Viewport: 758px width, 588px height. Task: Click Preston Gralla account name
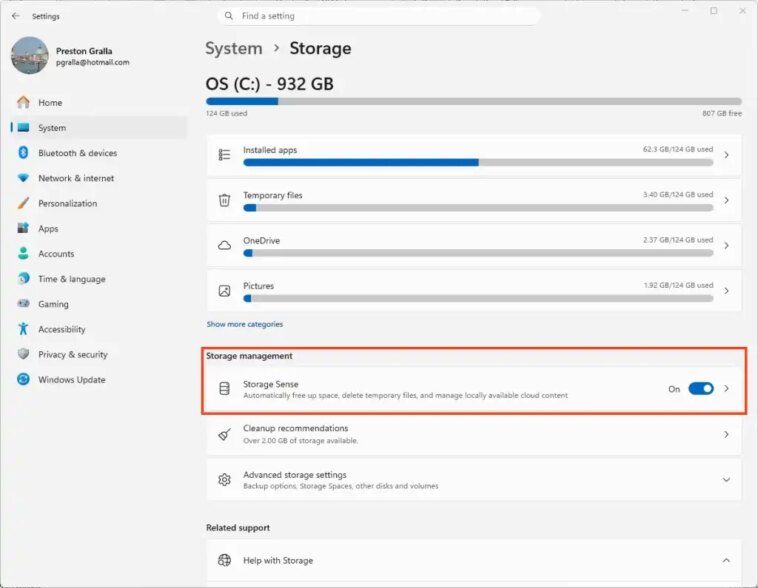(84, 51)
